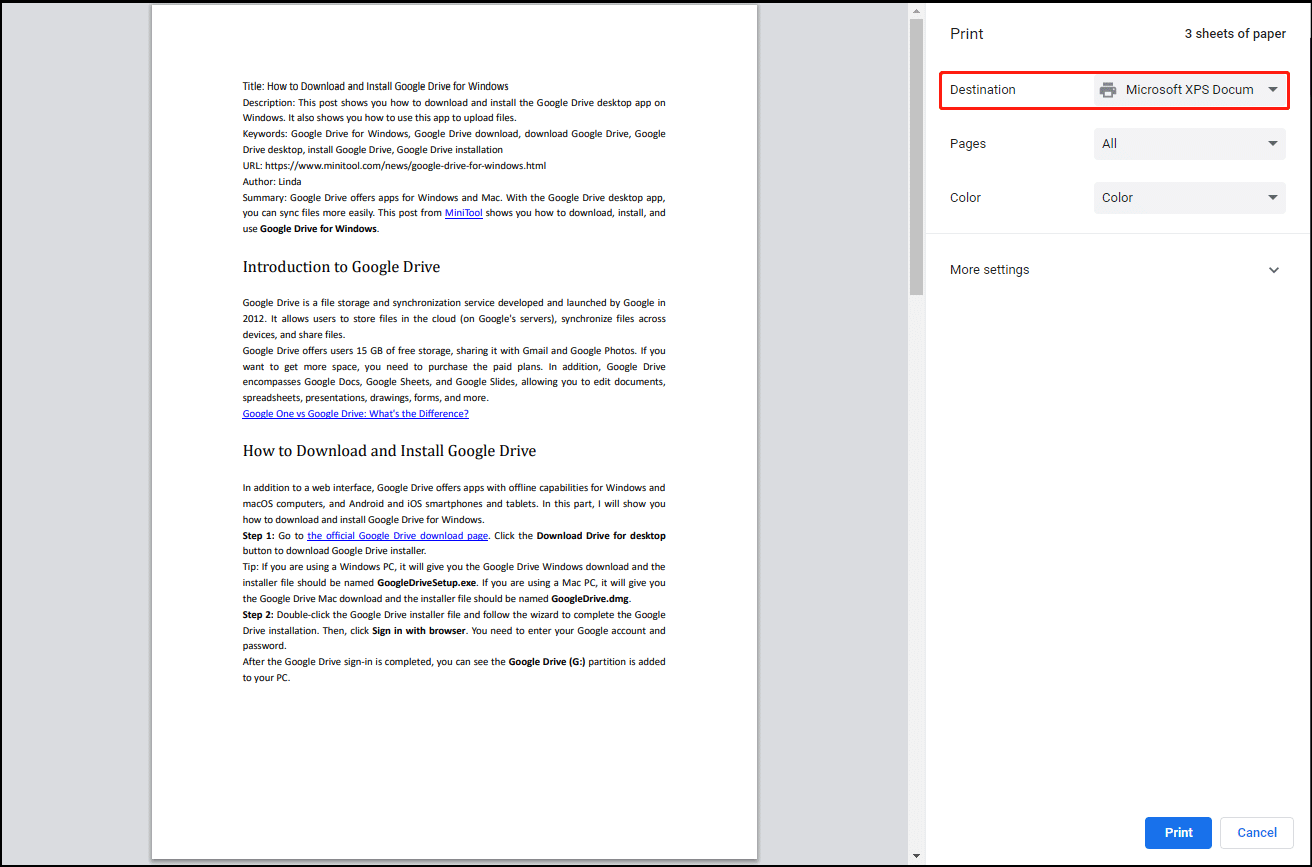Screen dimensions: 1312x867
Task: Click the Introduction to Google Drive heading
Action: point(341,267)
